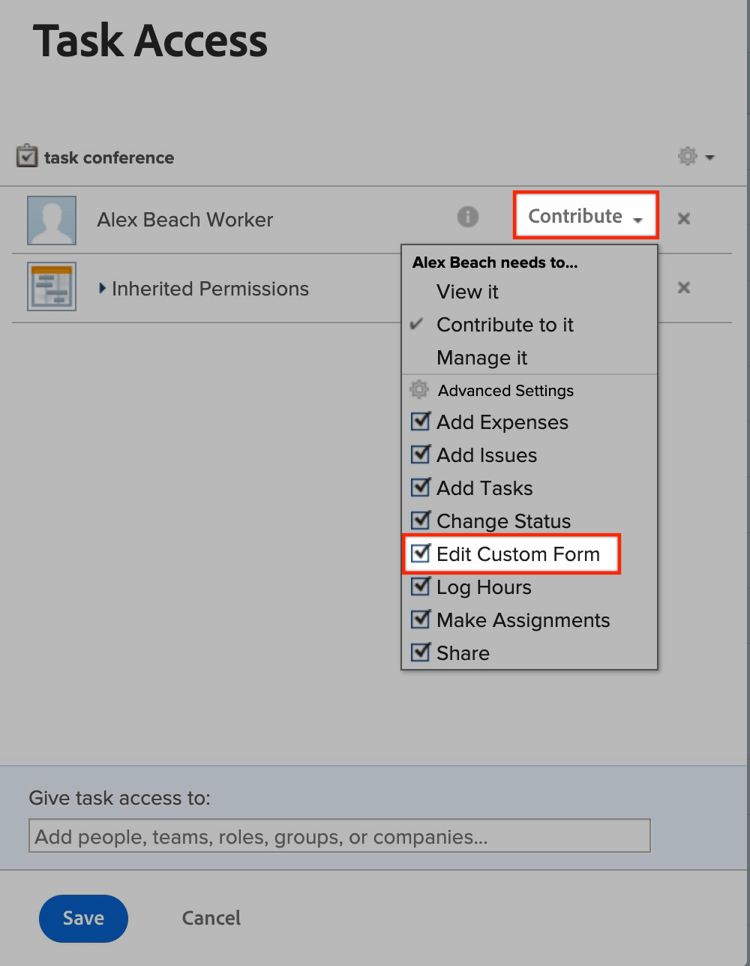
Task: Click the Advanced Settings gear icon
Action: (419, 389)
